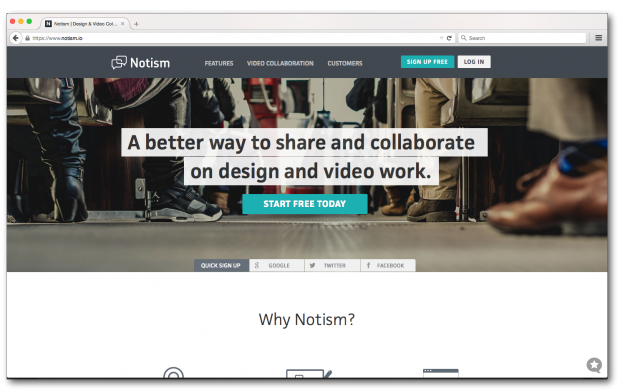
Task: Go back with the browser back arrow
Action: pos(16,38)
